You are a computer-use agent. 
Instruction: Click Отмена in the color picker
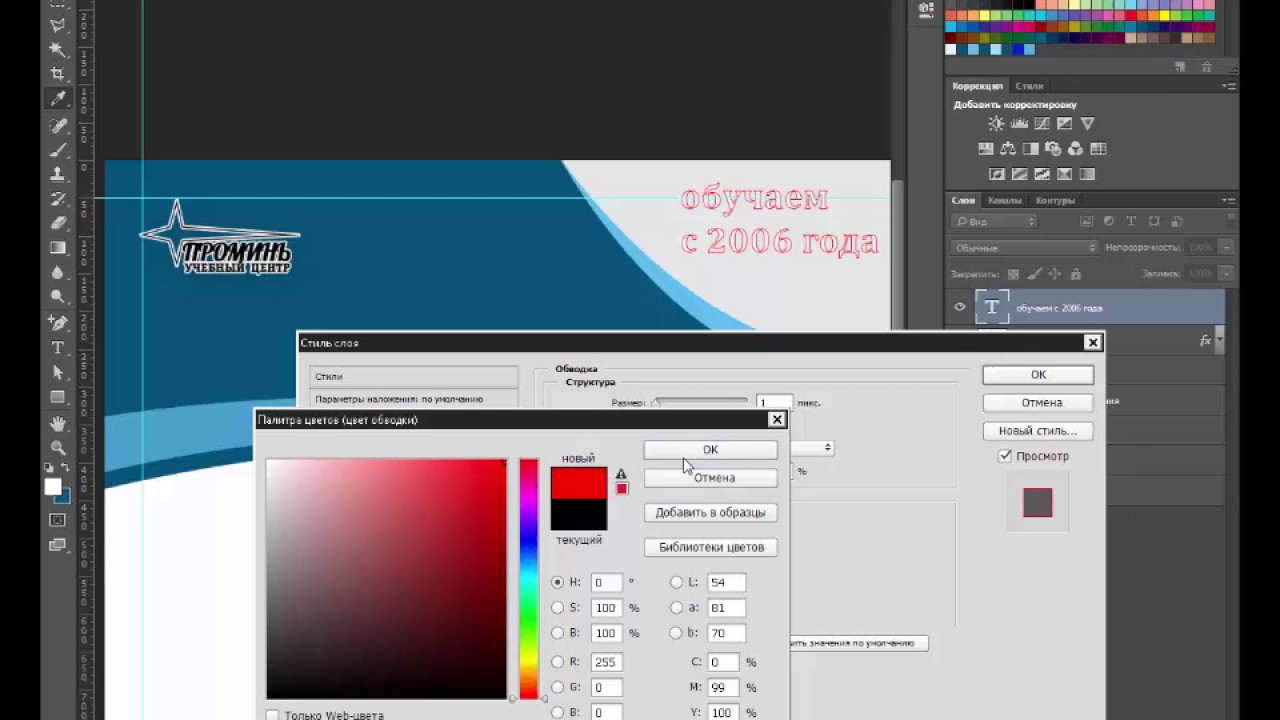tap(710, 478)
